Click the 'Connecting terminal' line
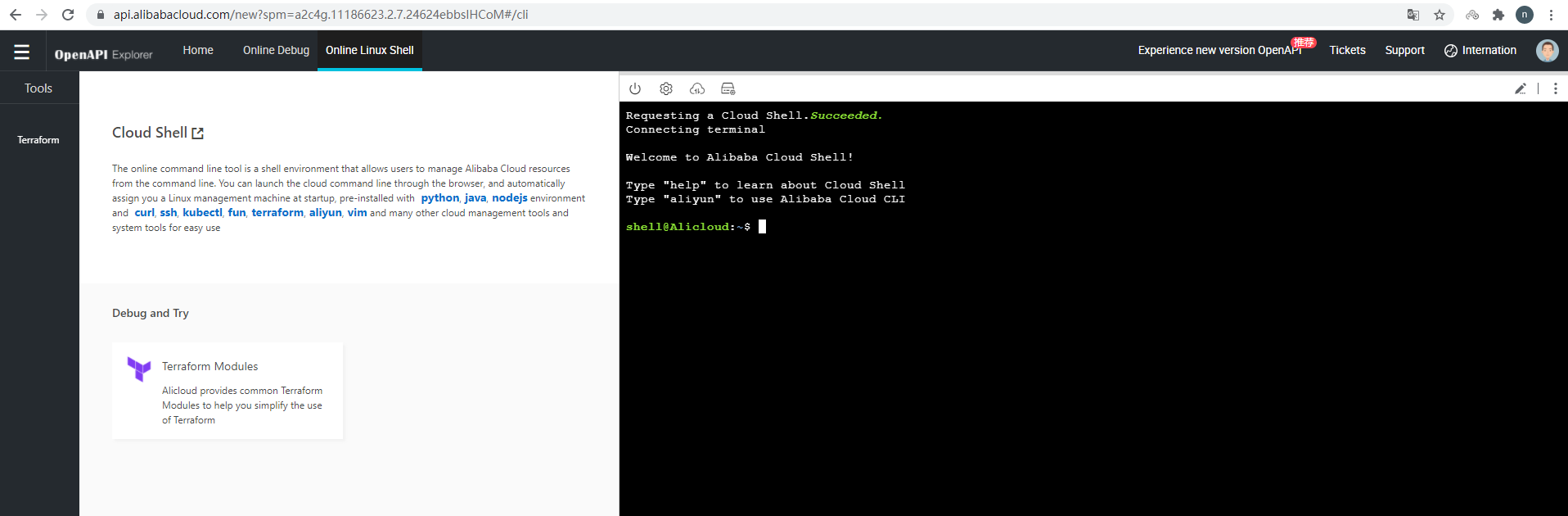The height and width of the screenshot is (516, 1568). [x=696, y=129]
